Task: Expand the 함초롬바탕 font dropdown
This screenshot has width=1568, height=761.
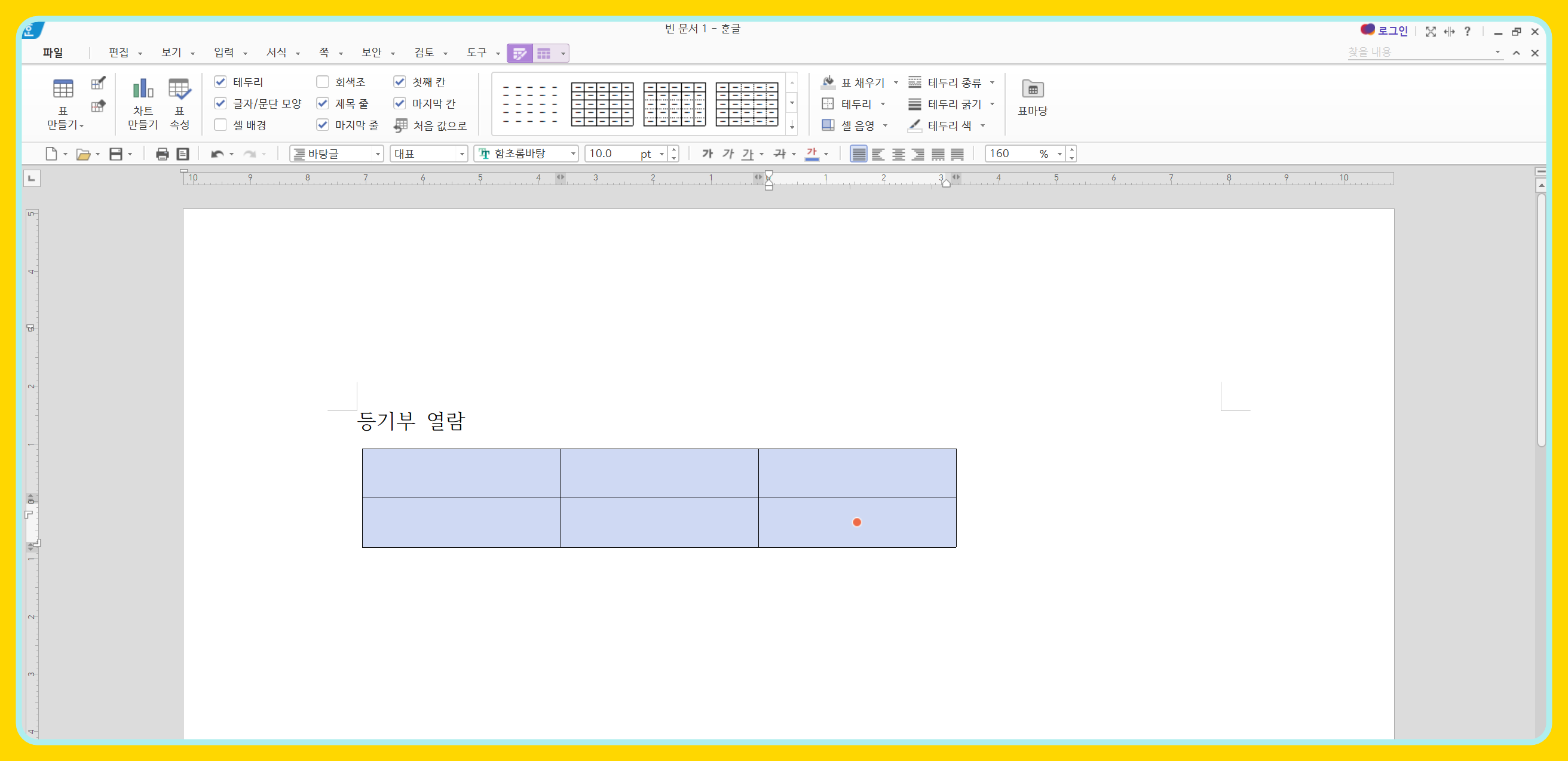Action: pyautogui.click(x=573, y=154)
